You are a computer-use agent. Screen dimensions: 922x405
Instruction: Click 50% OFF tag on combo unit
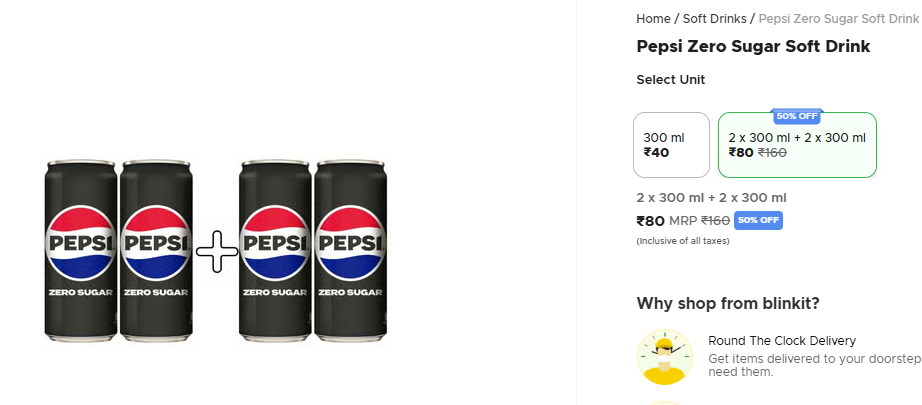tap(797, 116)
